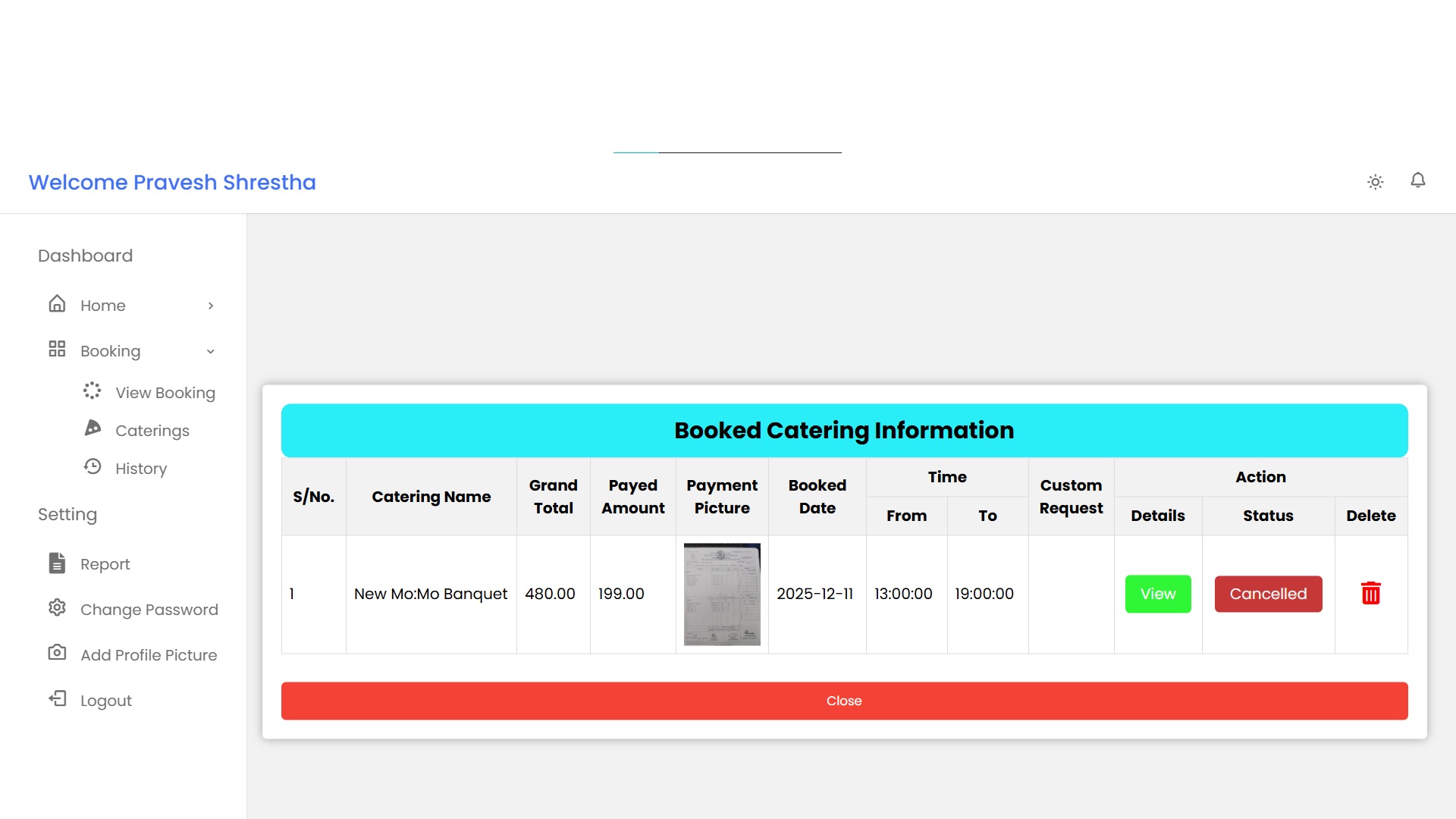Click the Home house icon
The height and width of the screenshot is (819, 1456).
click(x=57, y=304)
